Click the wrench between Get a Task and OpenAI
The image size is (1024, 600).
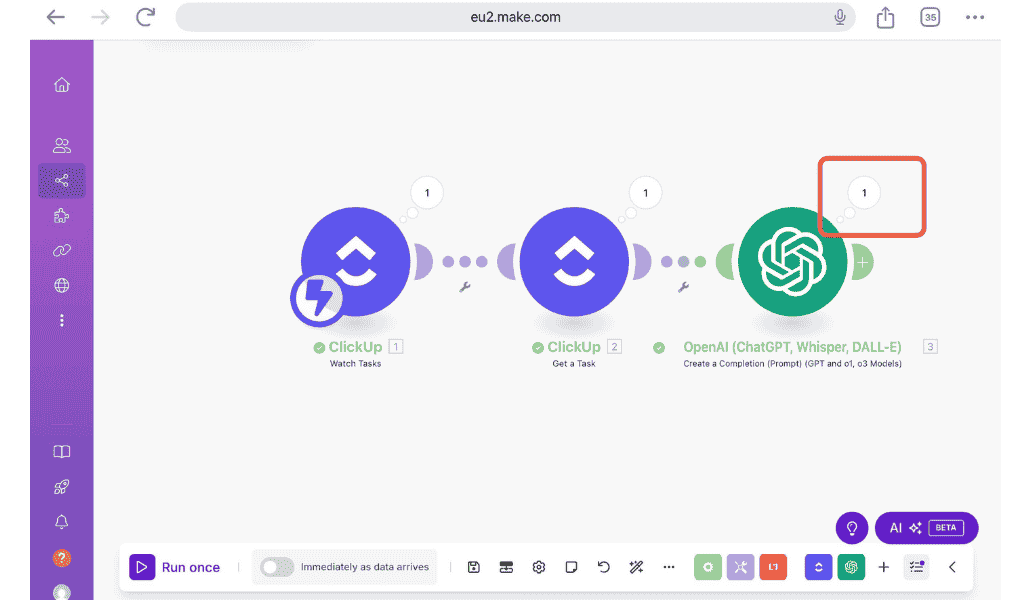(x=683, y=287)
